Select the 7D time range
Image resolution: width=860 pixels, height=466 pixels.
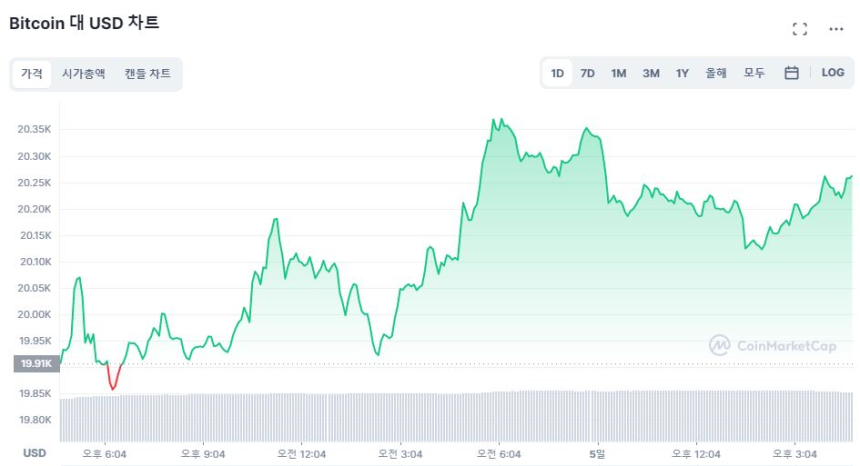[x=588, y=73]
